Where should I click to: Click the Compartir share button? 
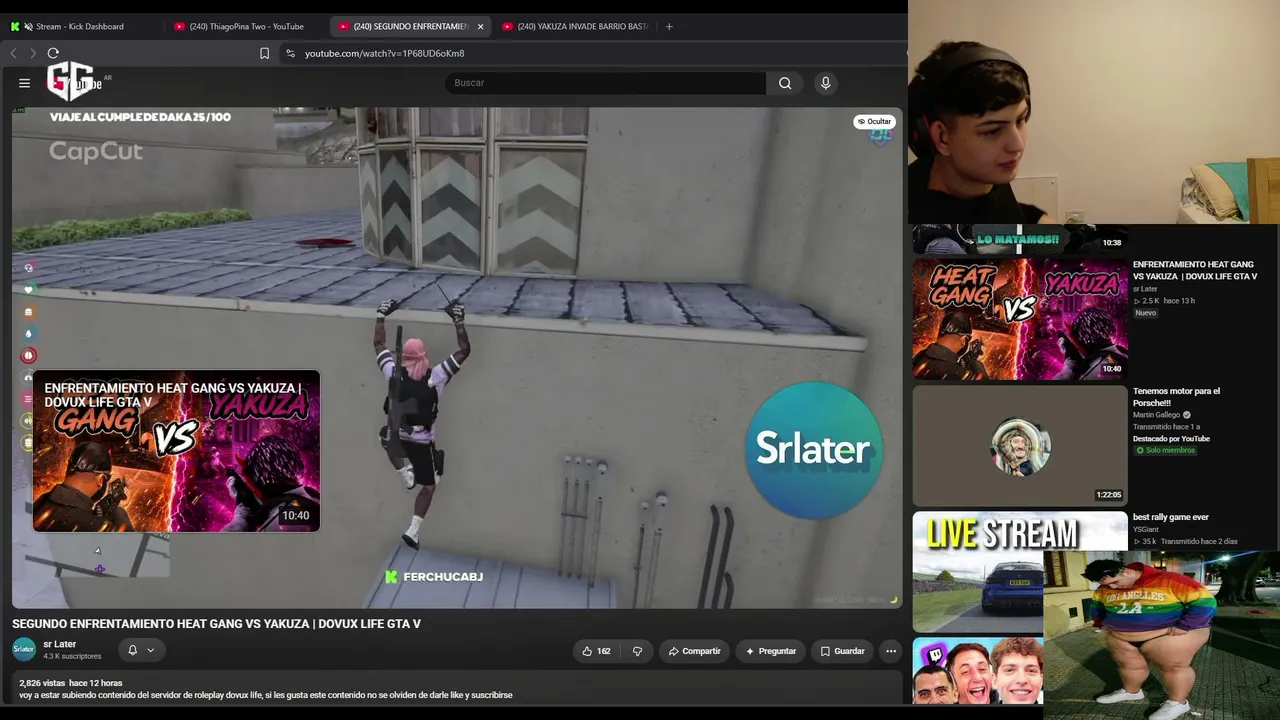[x=694, y=651]
